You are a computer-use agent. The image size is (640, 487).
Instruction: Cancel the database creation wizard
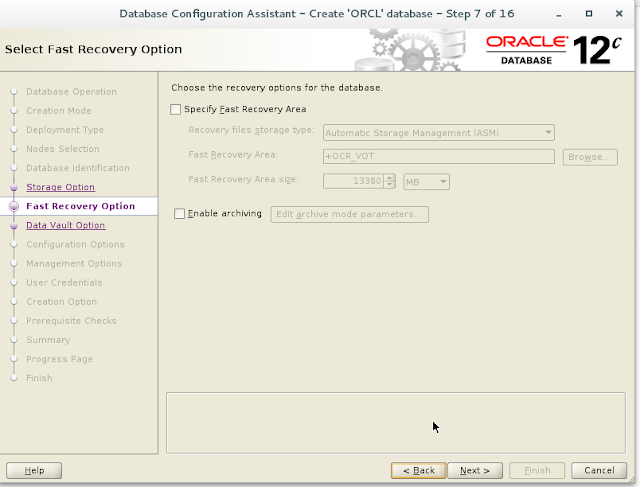[x=599, y=470]
